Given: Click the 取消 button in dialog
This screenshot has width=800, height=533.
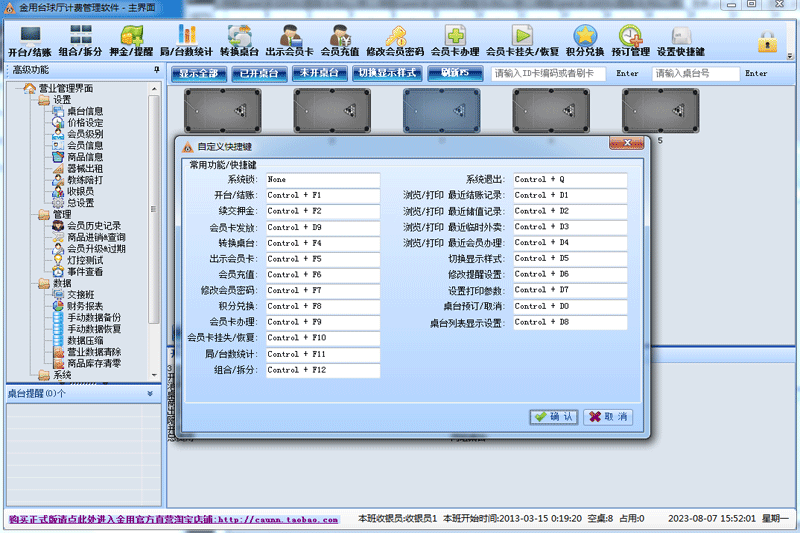Looking at the screenshot, I should click(608, 417).
